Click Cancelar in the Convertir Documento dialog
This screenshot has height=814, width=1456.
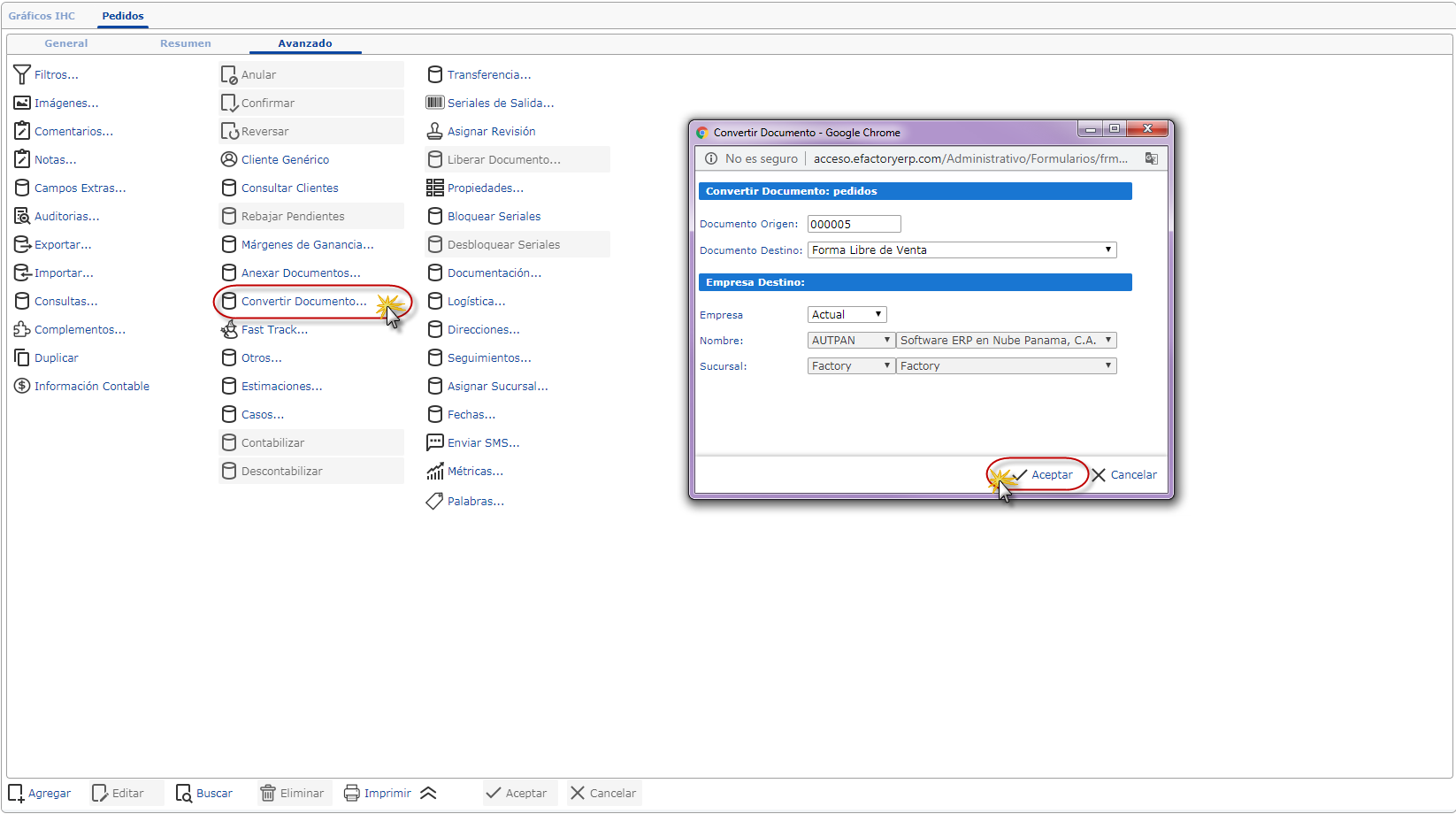click(x=1124, y=475)
